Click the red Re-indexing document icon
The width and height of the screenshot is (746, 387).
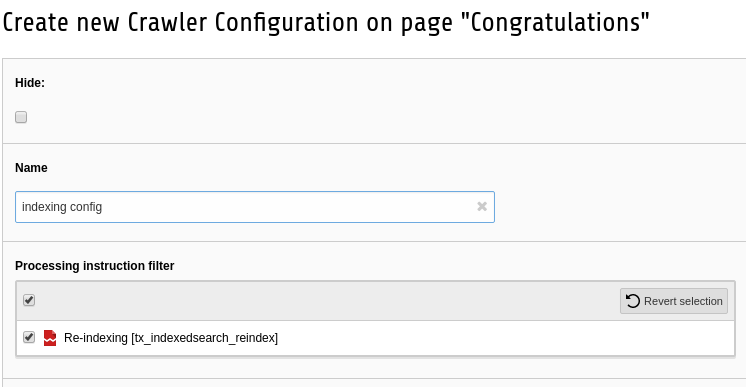tap(50, 337)
